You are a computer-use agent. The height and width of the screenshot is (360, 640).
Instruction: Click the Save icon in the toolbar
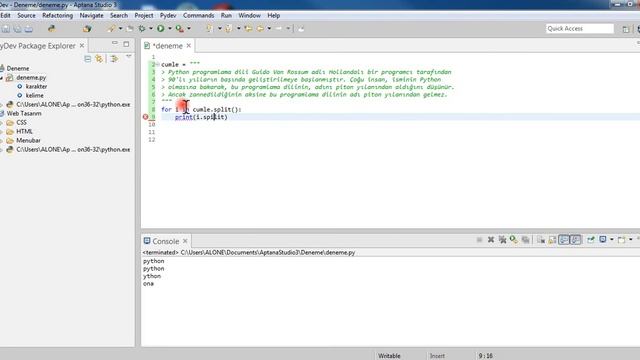(6, 29)
